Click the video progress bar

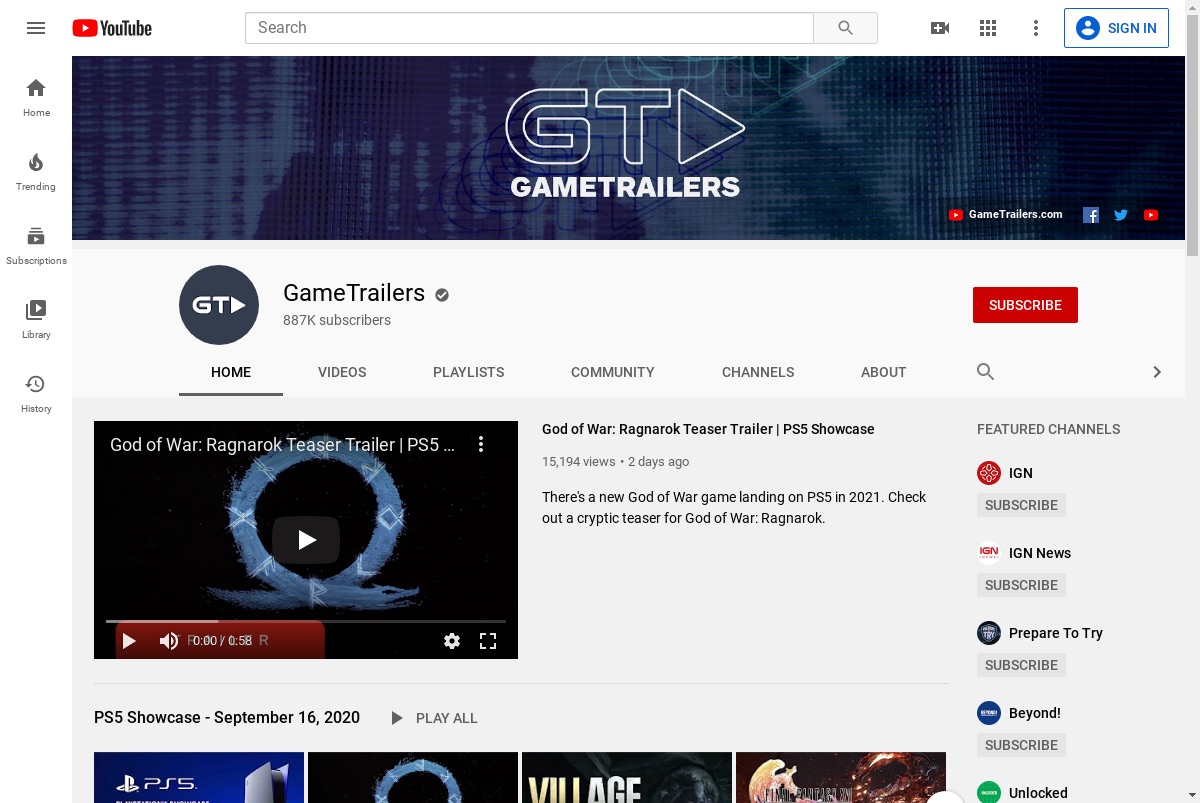[306, 621]
